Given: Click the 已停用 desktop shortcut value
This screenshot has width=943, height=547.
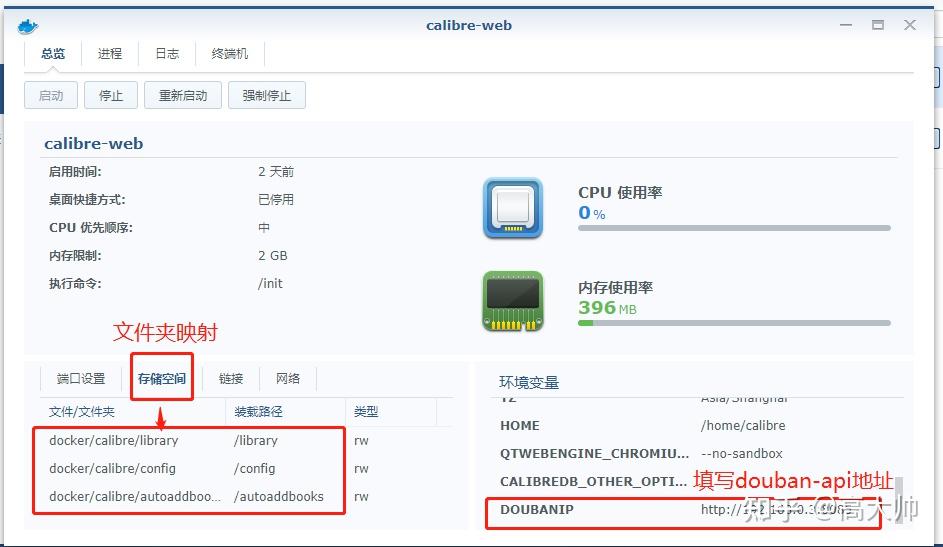Looking at the screenshot, I should pos(276,200).
